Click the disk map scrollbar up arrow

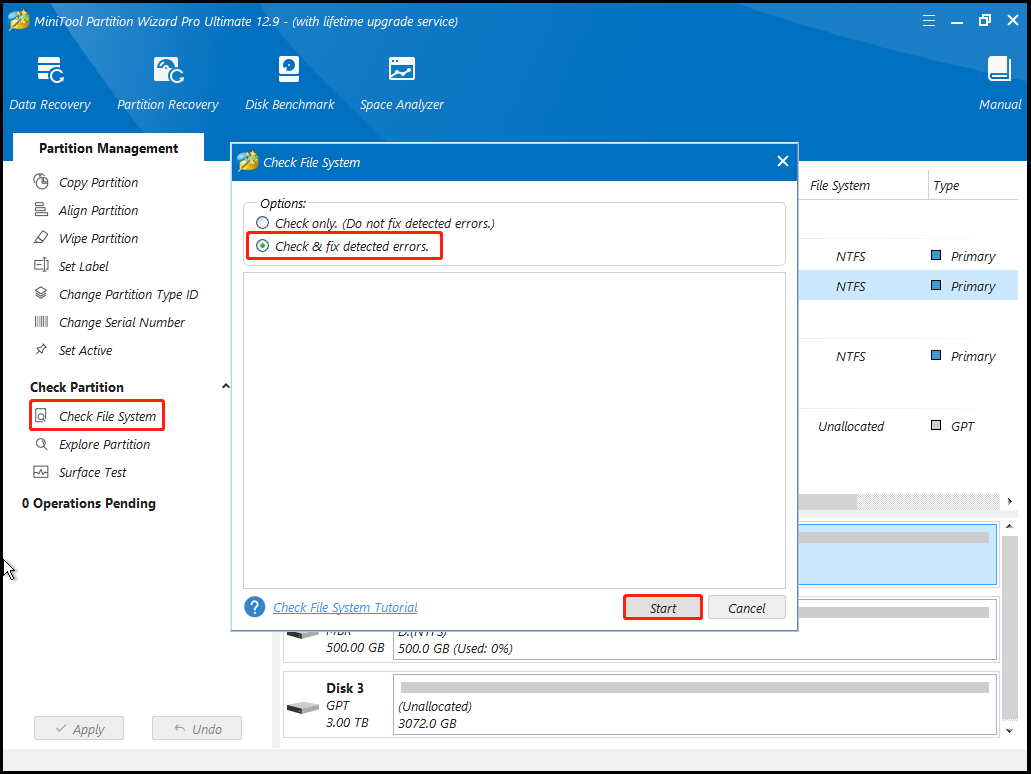pos(1009,527)
